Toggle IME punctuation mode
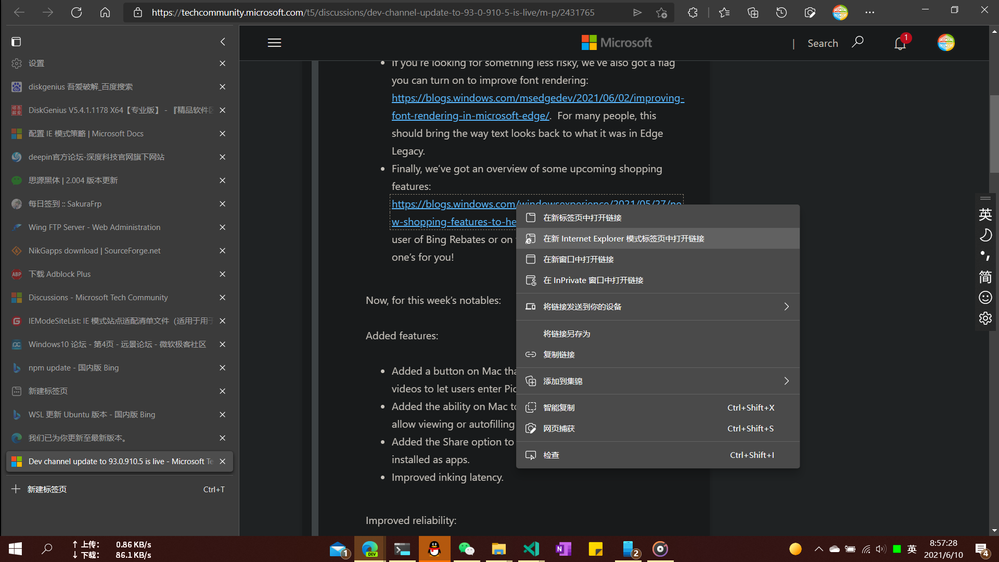Screen dimensions: 999x562 [x=985, y=256]
